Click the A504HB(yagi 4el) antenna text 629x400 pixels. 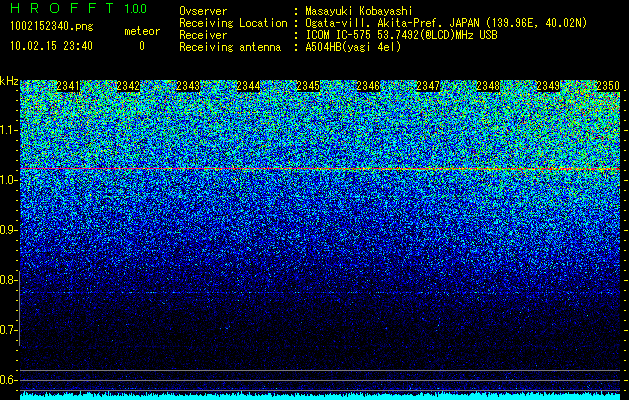tap(353, 47)
